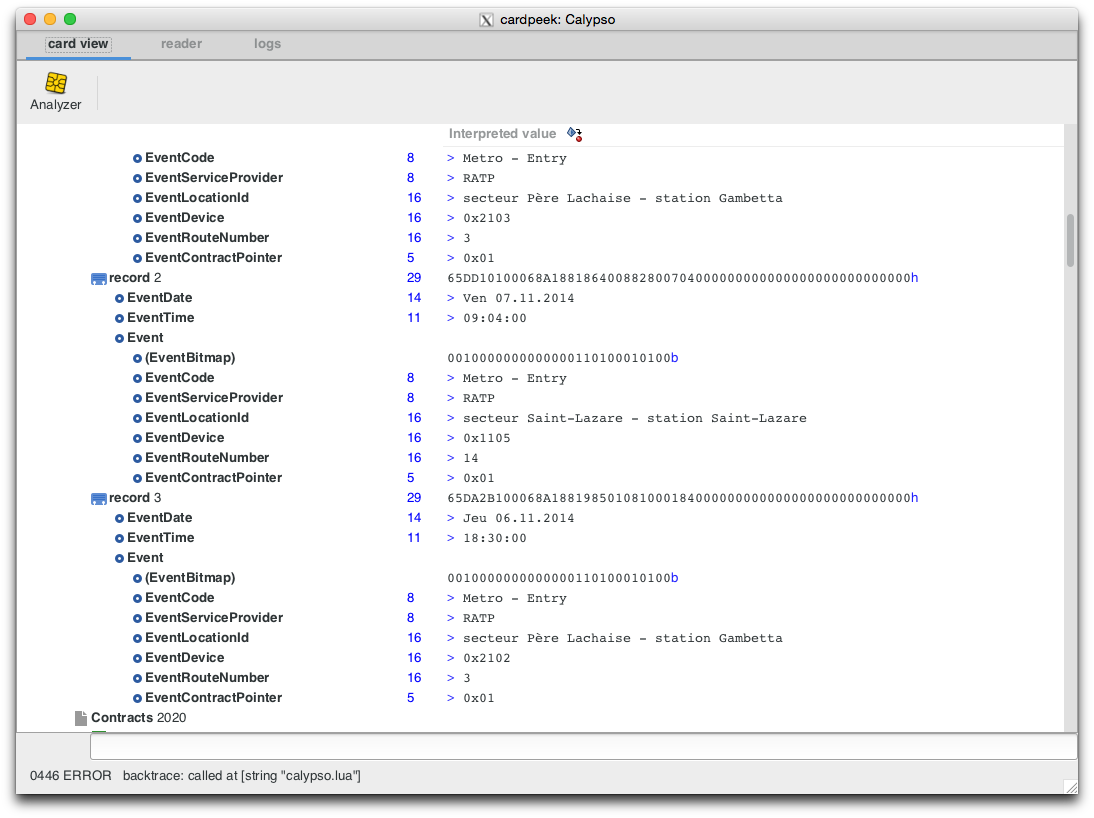The width and height of the screenshot is (1094, 818).
Task: Click bullet icon of EventDevice 0x1105 row
Action: 137,438
